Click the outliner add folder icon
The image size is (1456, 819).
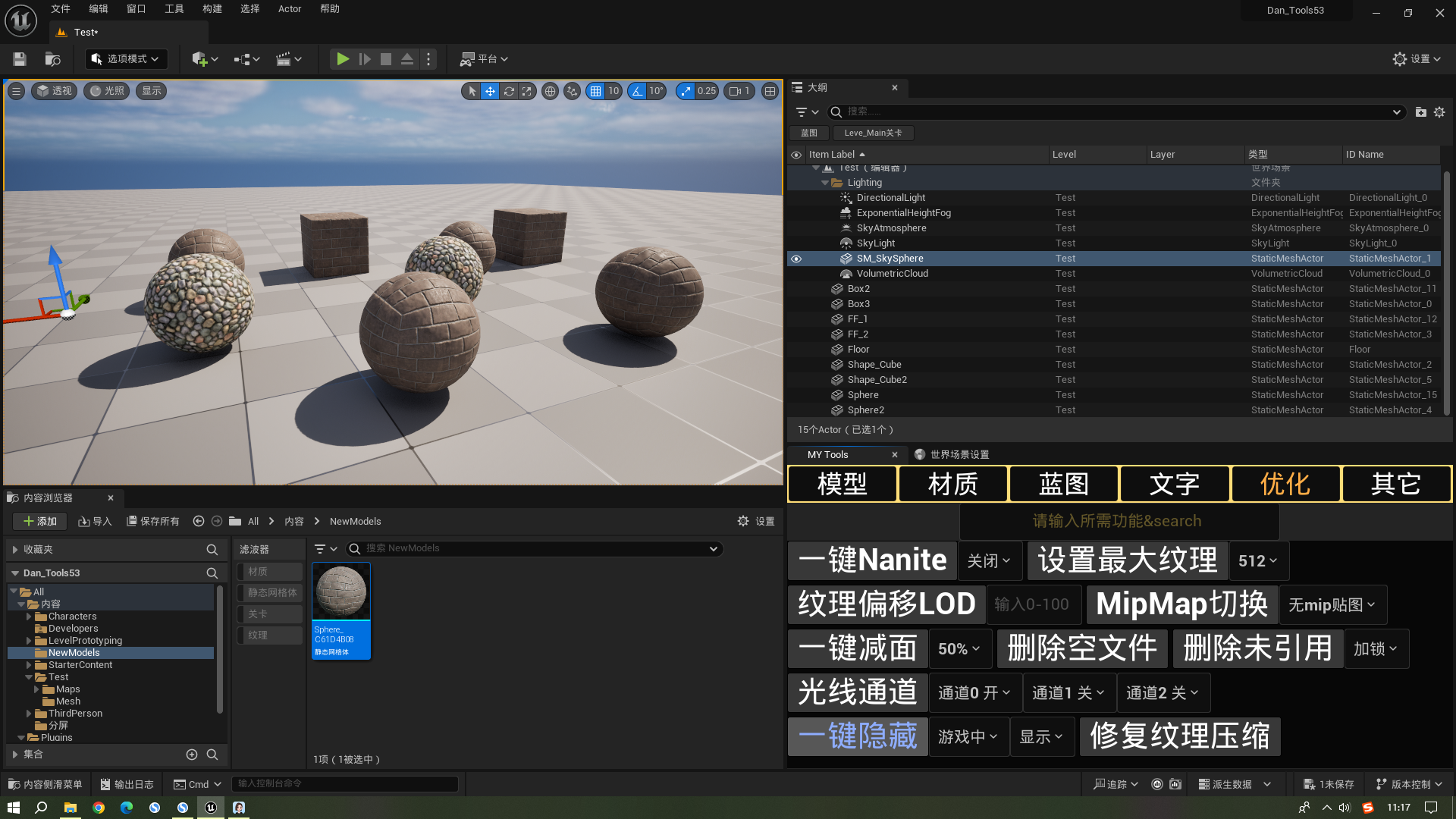[1421, 112]
